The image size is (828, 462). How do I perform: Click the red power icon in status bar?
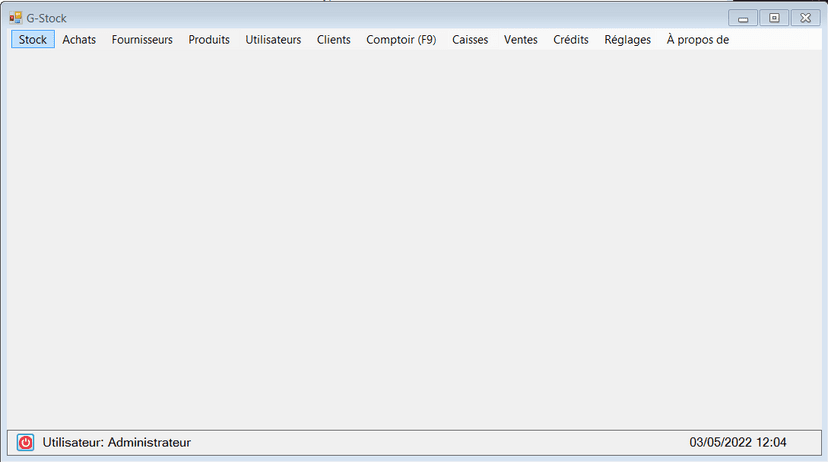click(26, 442)
